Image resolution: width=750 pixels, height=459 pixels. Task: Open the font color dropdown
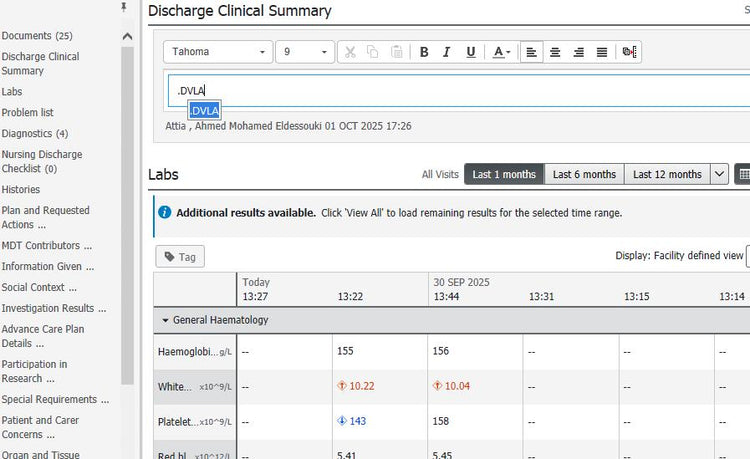tap(508, 52)
